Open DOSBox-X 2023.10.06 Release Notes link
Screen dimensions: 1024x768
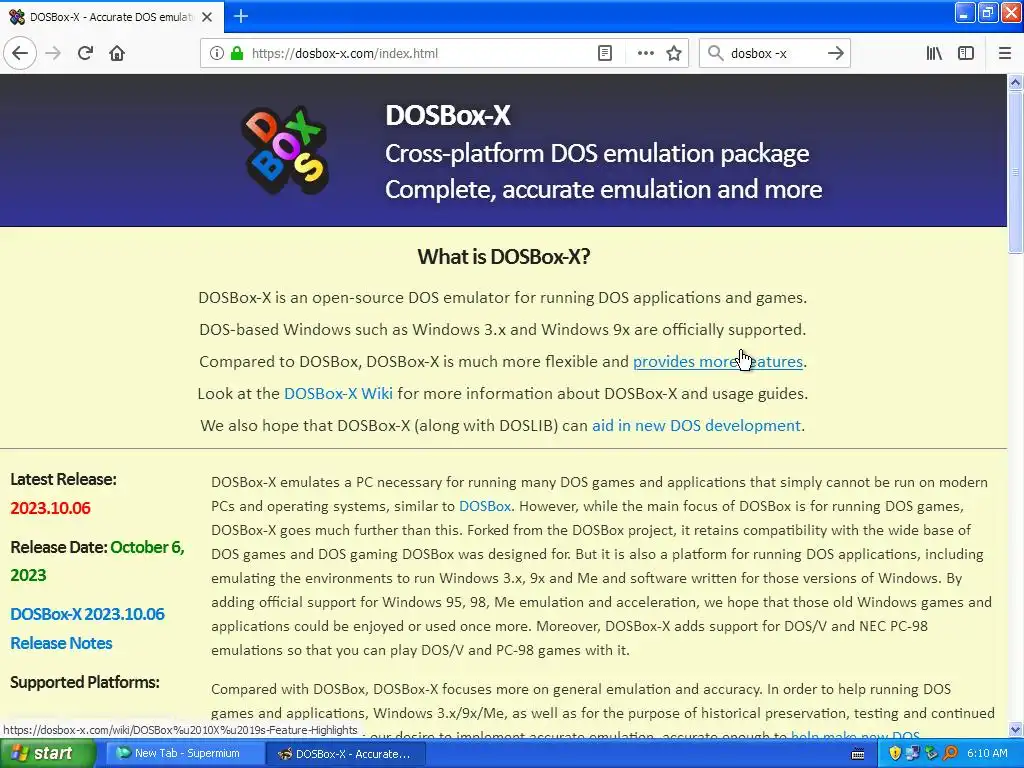click(87, 628)
